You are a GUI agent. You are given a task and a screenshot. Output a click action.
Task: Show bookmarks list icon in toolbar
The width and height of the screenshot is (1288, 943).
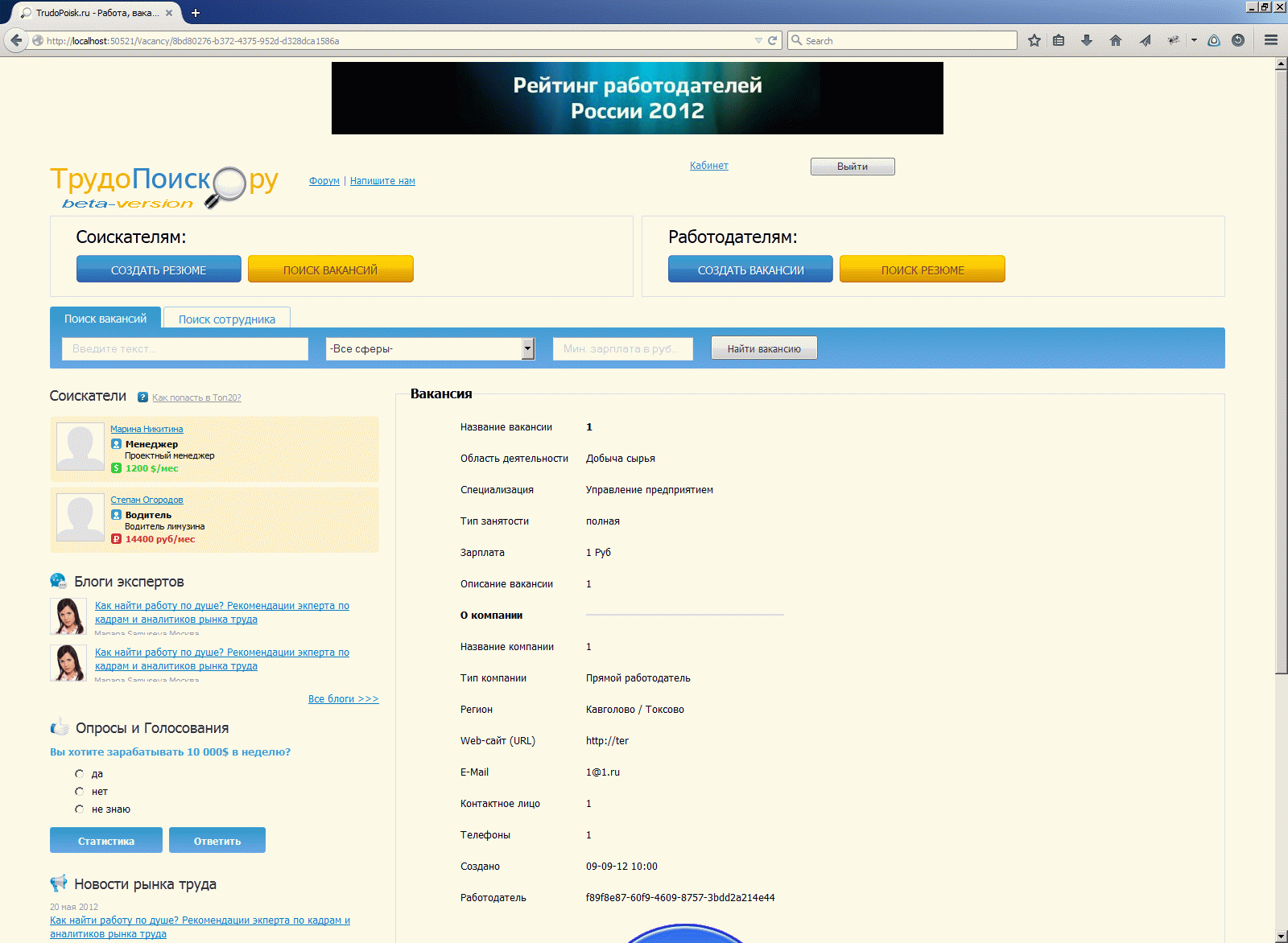[1059, 40]
